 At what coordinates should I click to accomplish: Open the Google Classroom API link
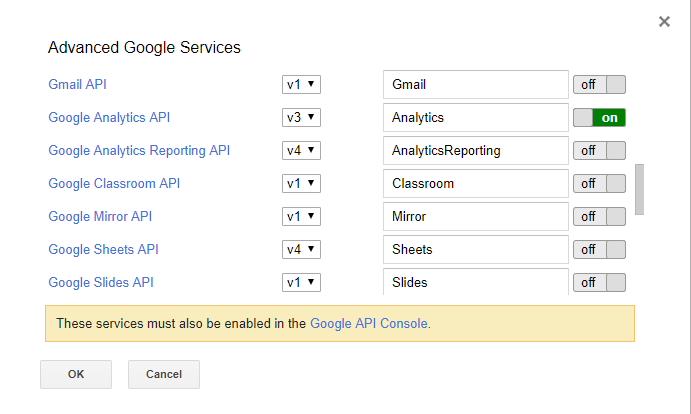tap(114, 183)
